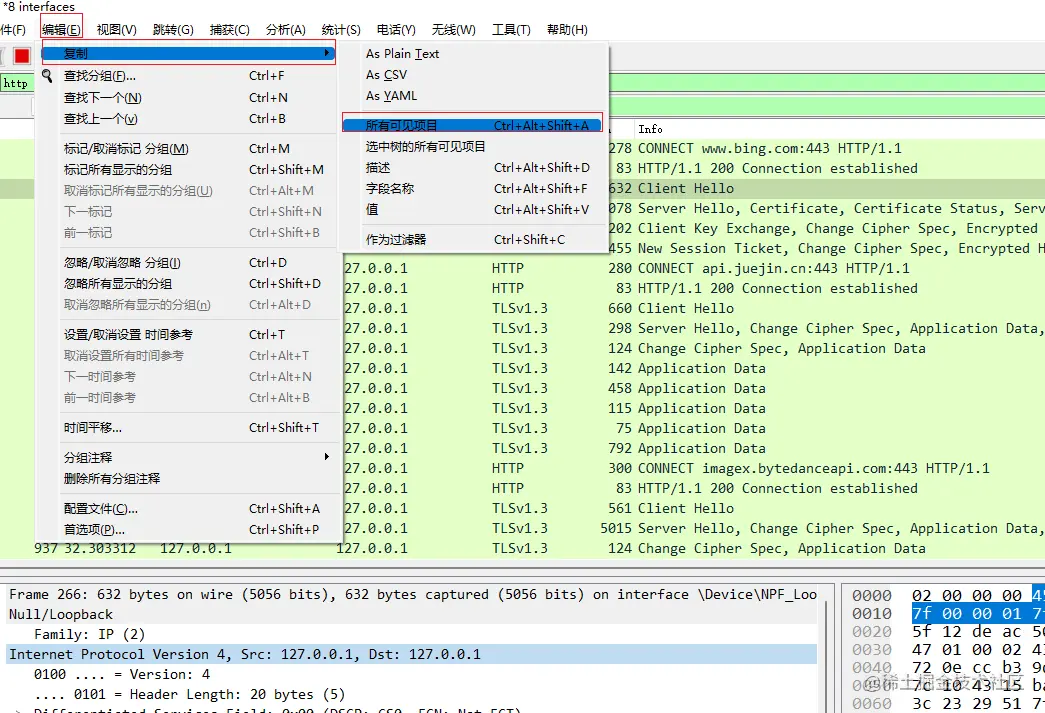Select the Null/Loopback detail line

point(412,614)
